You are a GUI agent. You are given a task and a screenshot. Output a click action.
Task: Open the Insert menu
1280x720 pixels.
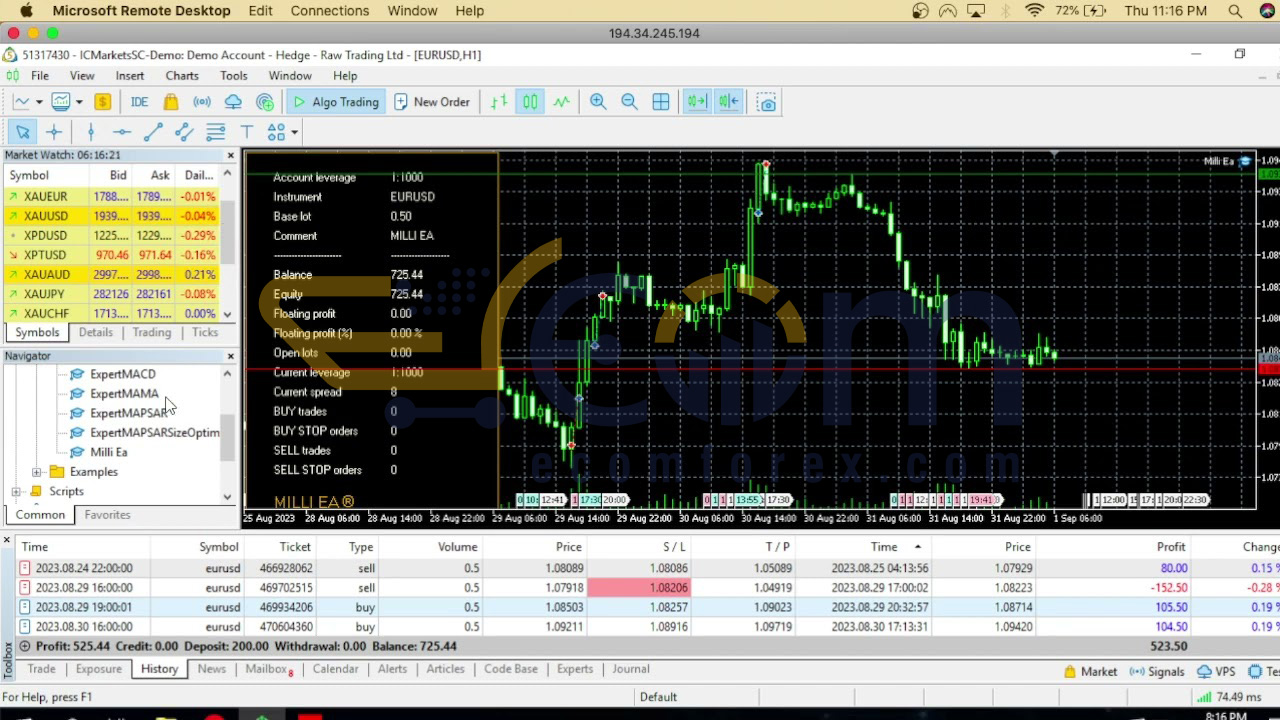[129, 76]
